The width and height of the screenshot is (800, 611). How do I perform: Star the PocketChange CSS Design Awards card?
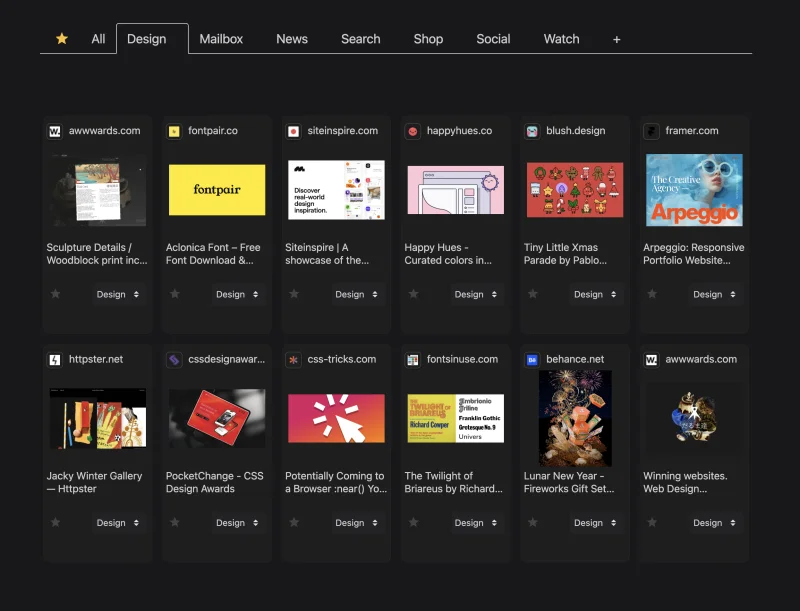pos(175,522)
